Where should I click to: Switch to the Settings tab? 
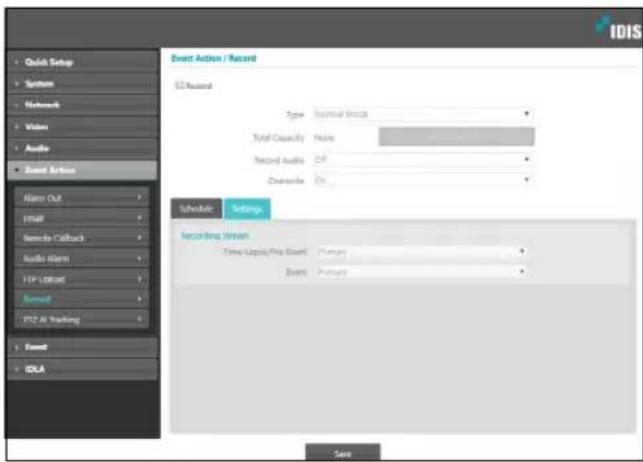point(247,209)
